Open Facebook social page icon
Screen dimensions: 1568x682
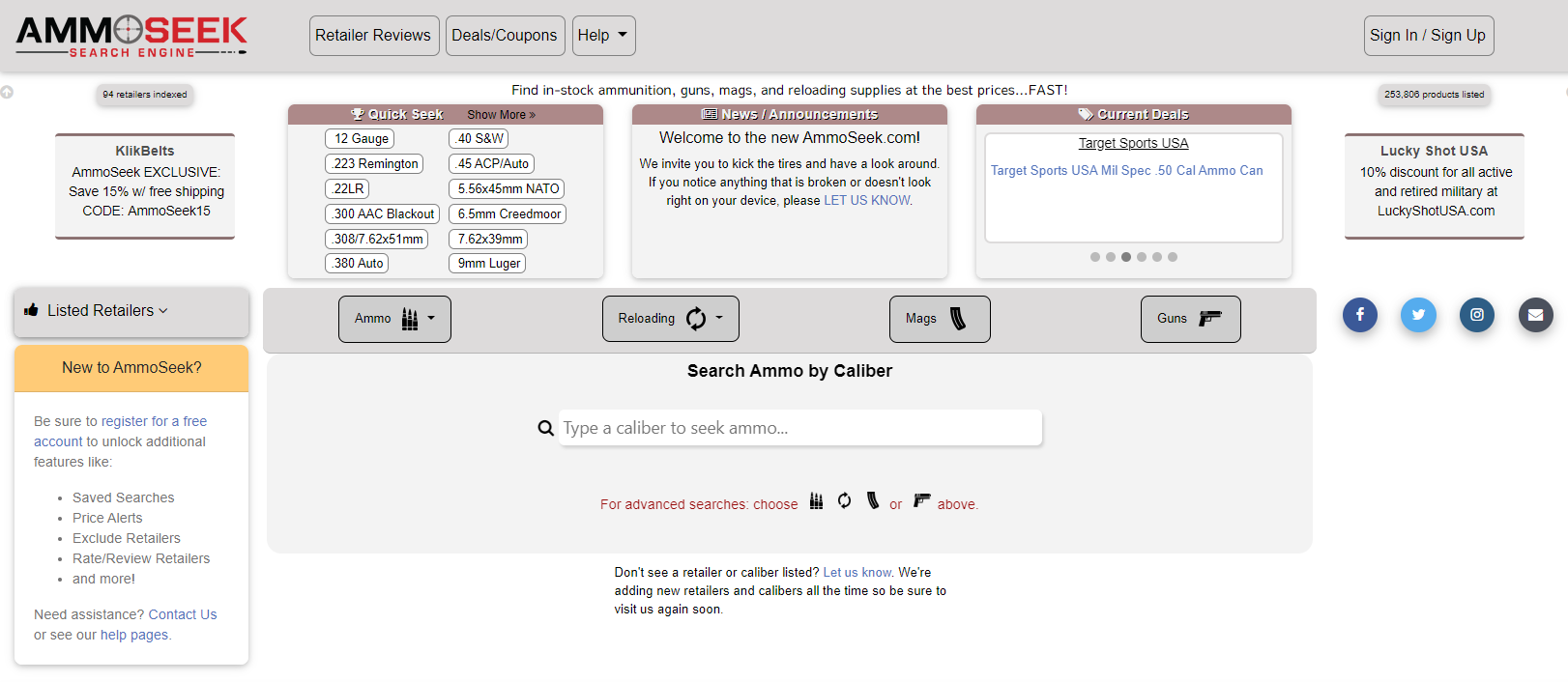1359,315
